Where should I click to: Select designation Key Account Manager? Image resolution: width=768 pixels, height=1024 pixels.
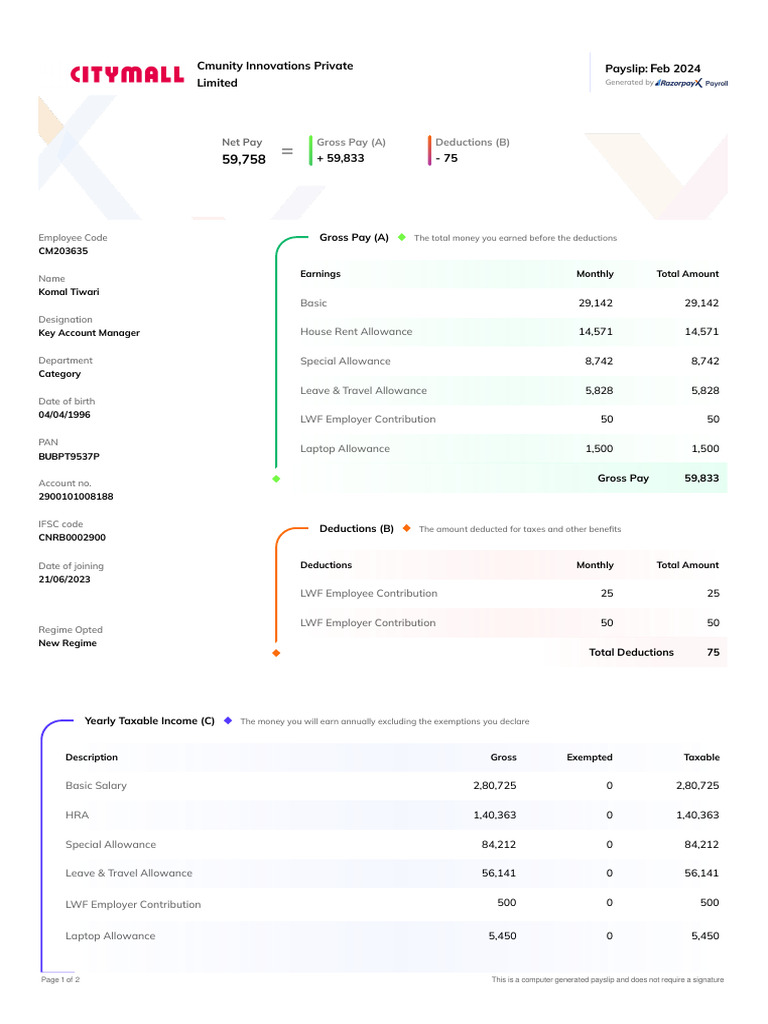pos(89,333)
